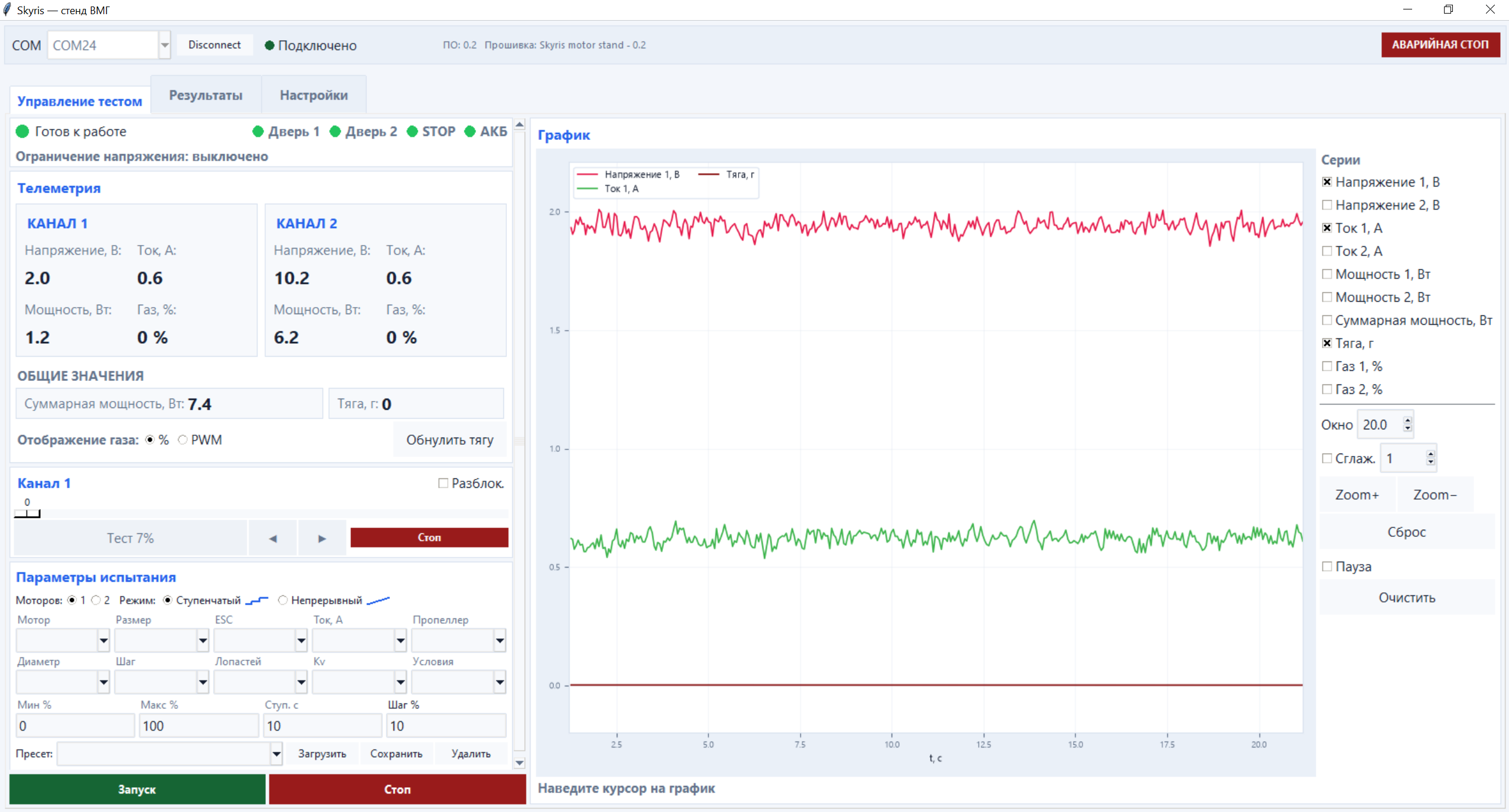Image resolution: width=1509 pixels, height=812 pixels.
Task: Click the Канал 1 throttle slider
Action: (261, 513)
